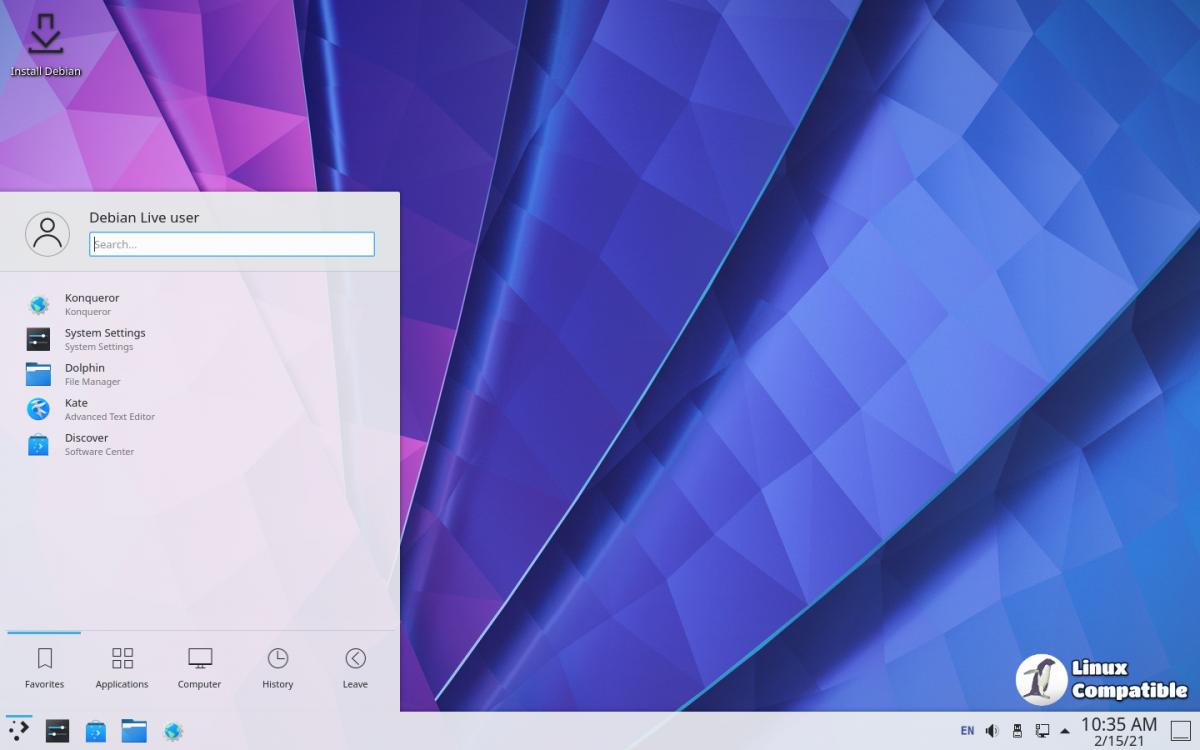Click the Debian Live user avatar
Viewport: 1200px width, 750px height.
pyautogui.click(x=47, y=234)
